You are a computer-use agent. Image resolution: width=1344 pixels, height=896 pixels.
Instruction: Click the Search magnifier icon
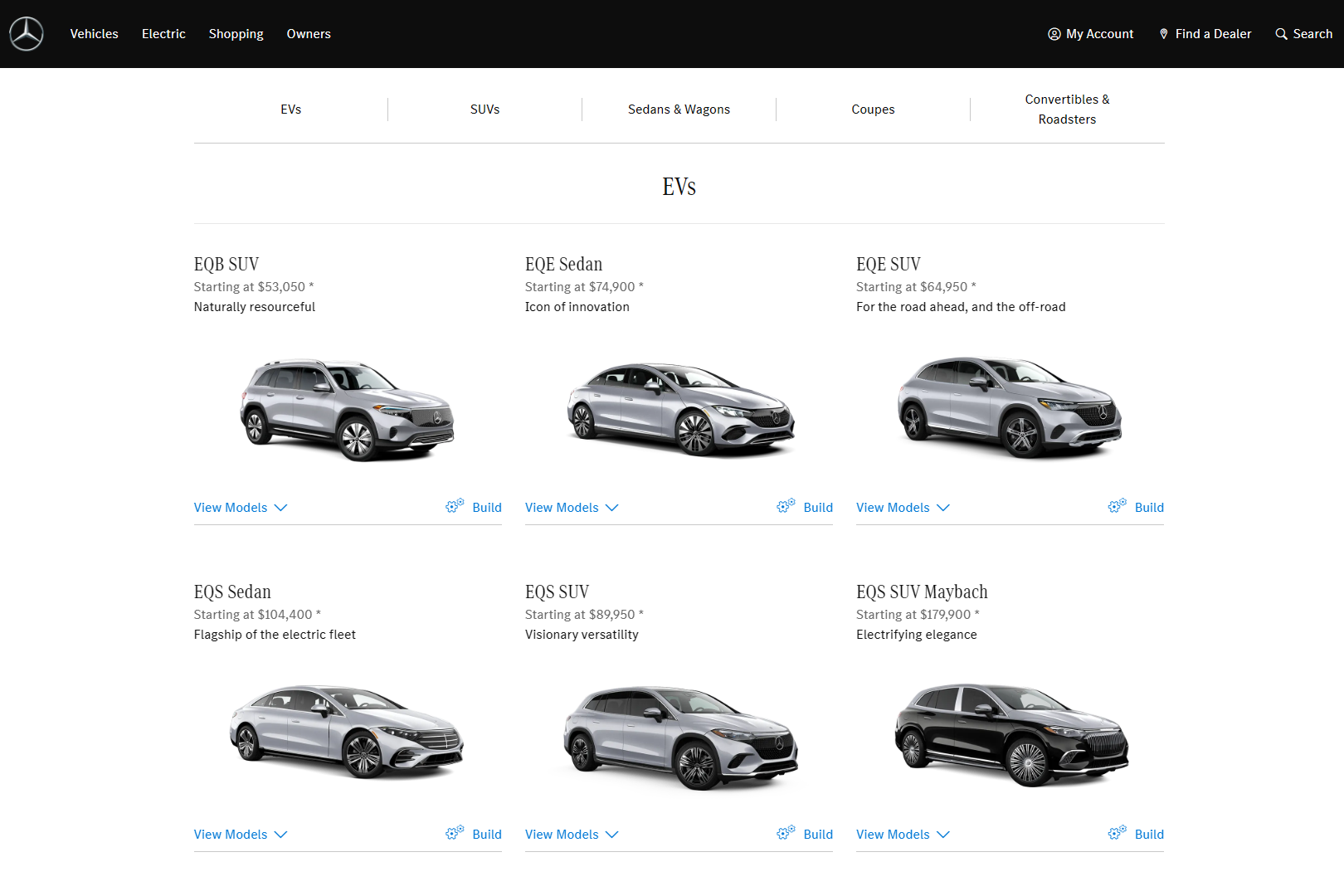pos(1282,34)
